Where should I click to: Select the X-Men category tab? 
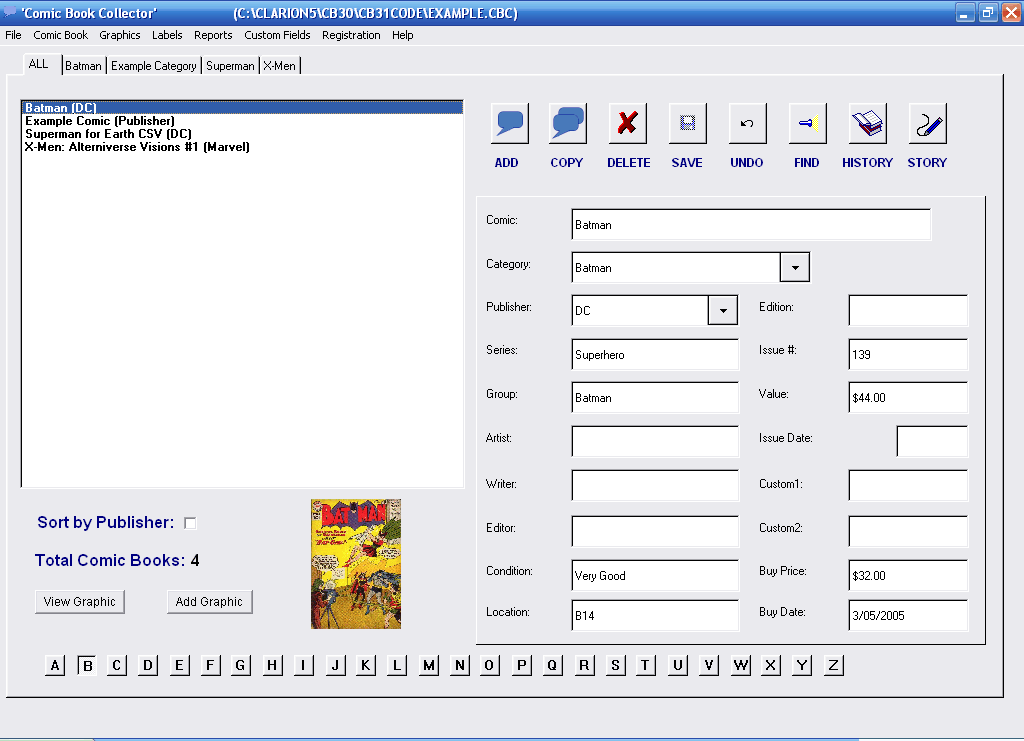(279, 66)
